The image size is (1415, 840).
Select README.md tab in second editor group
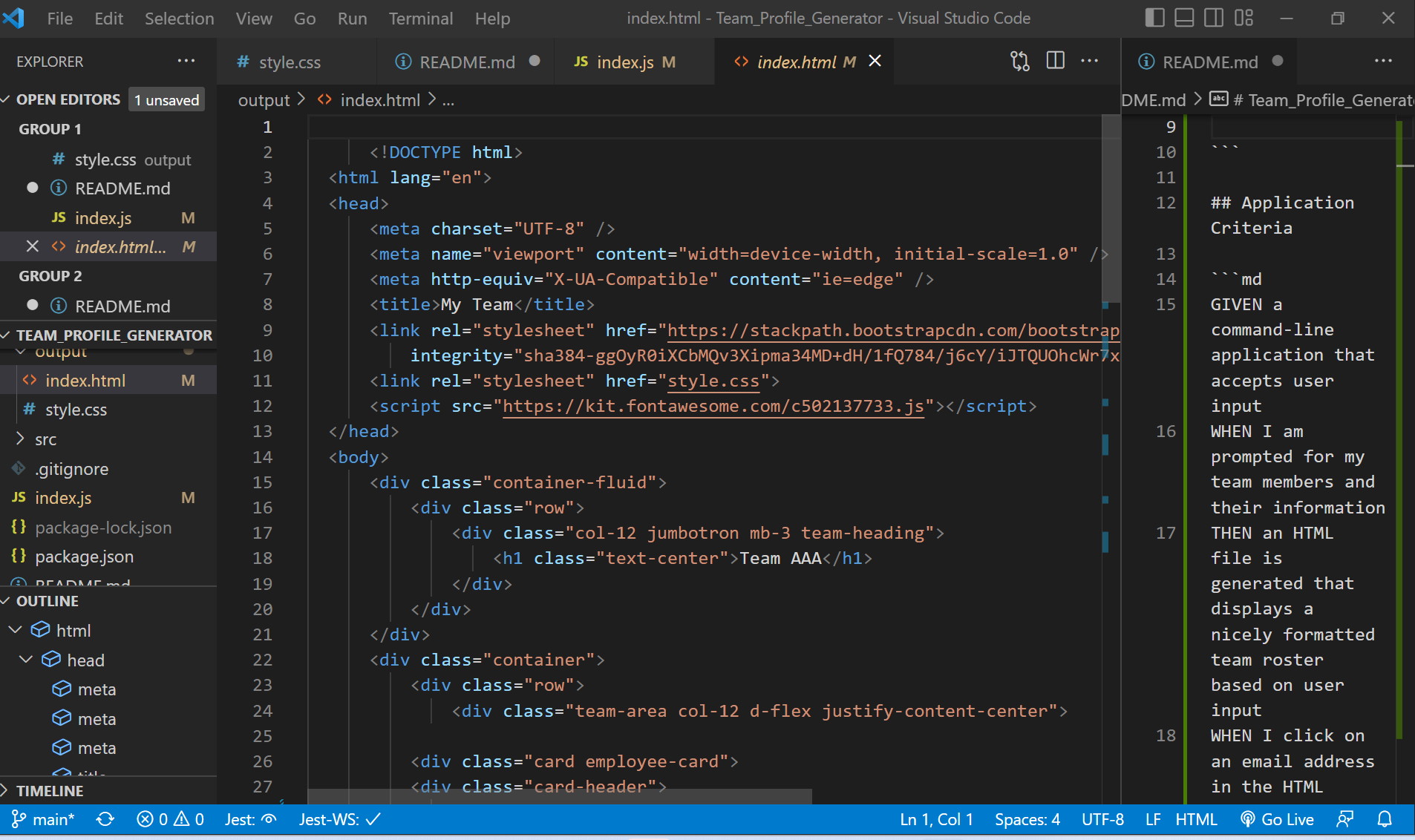[1210, 62]
